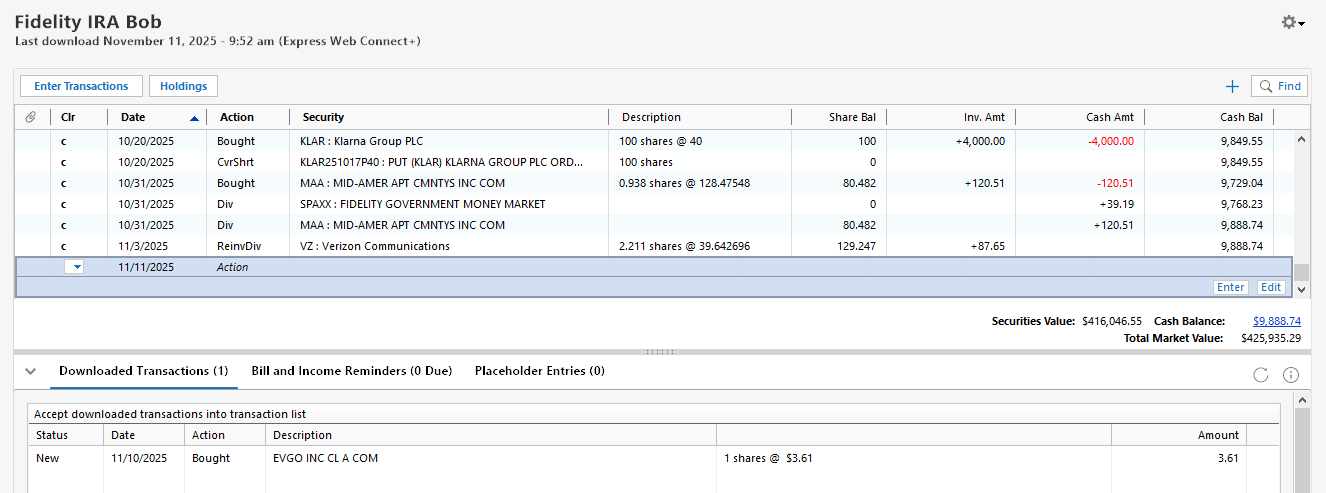The height and width of the screenshot is (493, 1326).
Task: Click the register scrollbar up arrow
Action: (x=1301, y=140)
